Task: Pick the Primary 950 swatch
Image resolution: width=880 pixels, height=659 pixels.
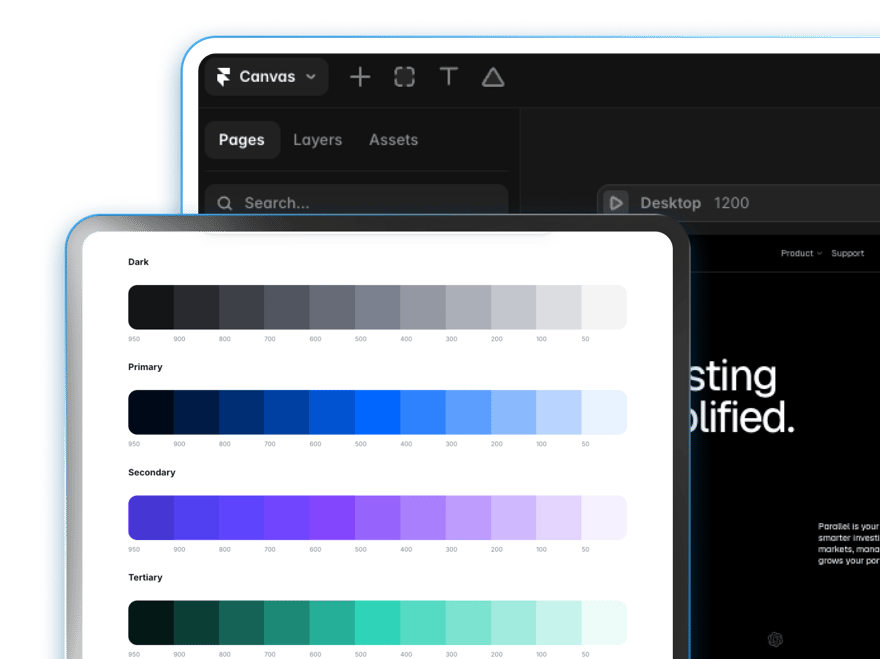Action: tap(151, 412)
